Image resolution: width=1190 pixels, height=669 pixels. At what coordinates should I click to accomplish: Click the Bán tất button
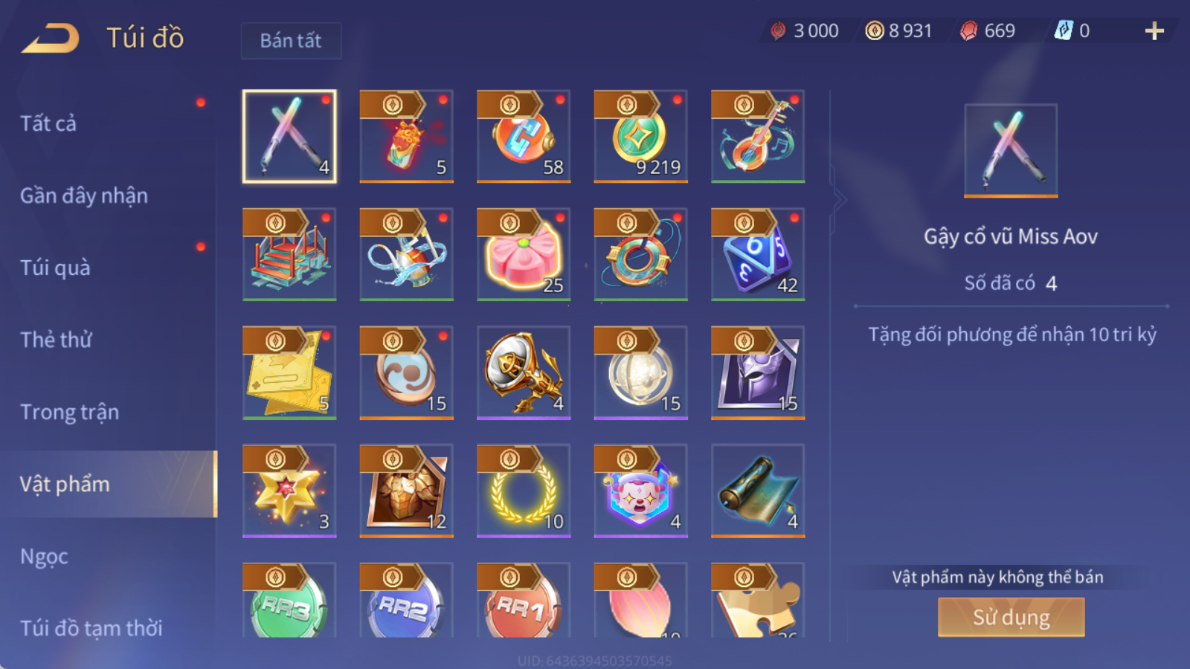point(291,40)
